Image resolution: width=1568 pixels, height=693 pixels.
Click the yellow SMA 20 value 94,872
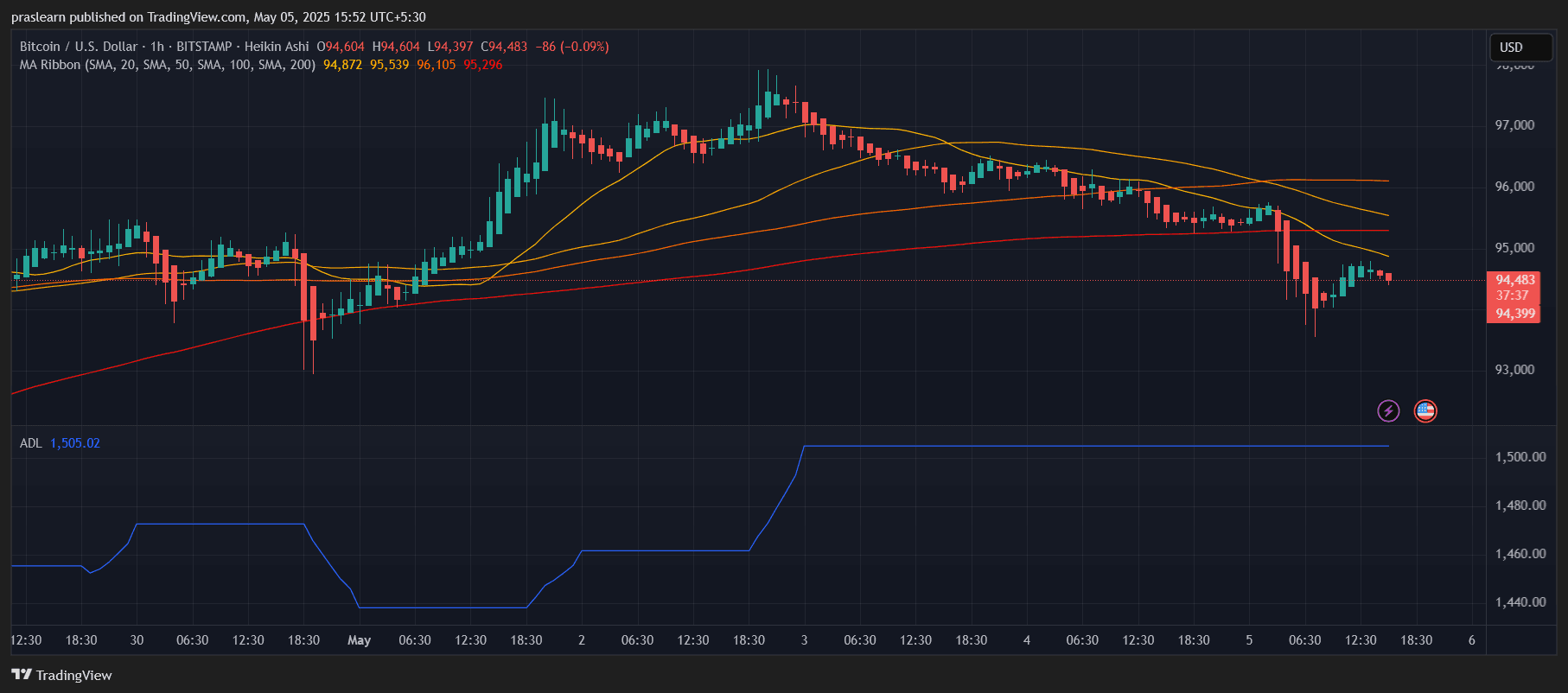342,65
